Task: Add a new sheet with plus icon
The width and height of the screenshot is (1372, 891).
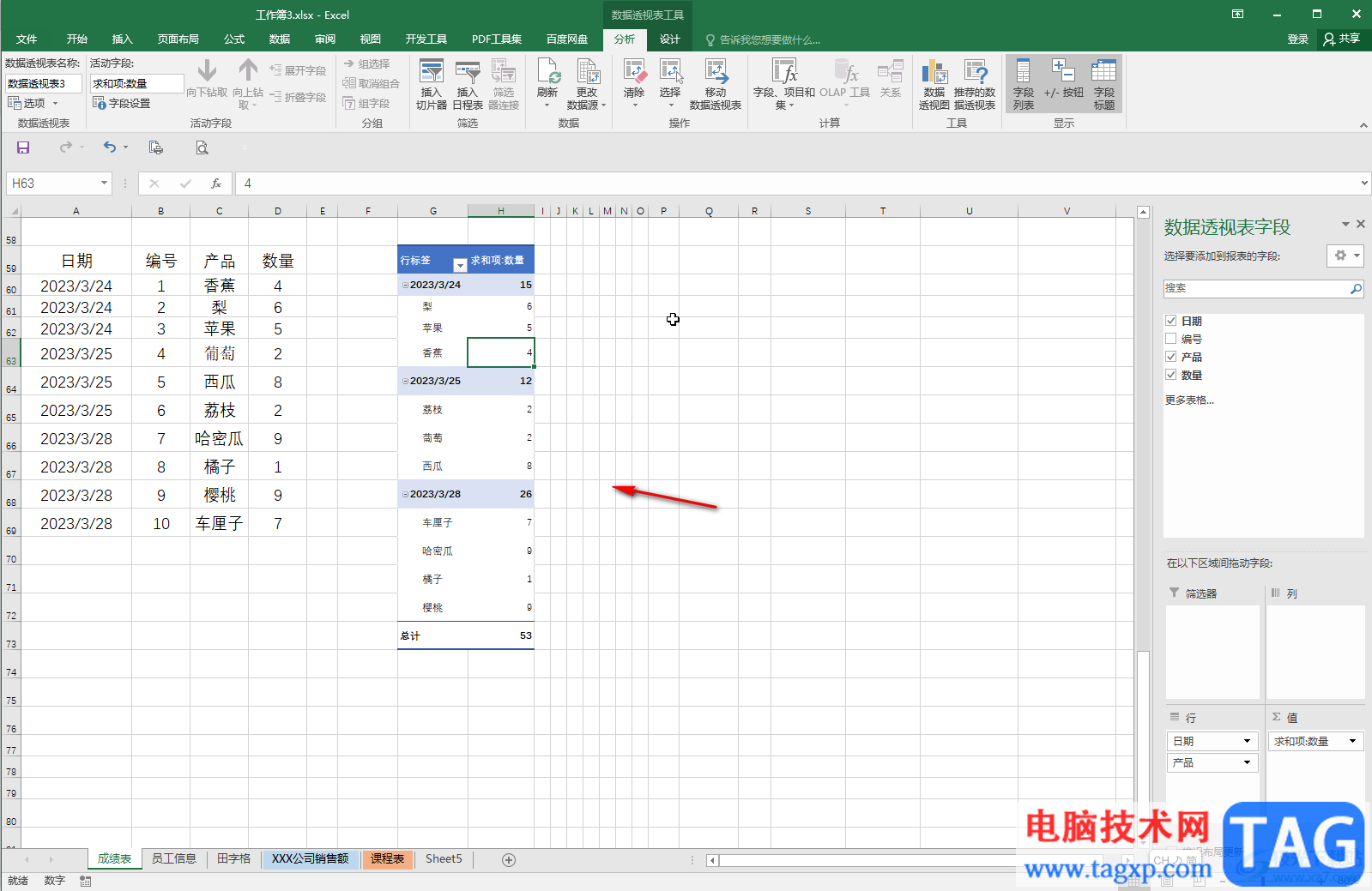Action: [x=509, y=859]
